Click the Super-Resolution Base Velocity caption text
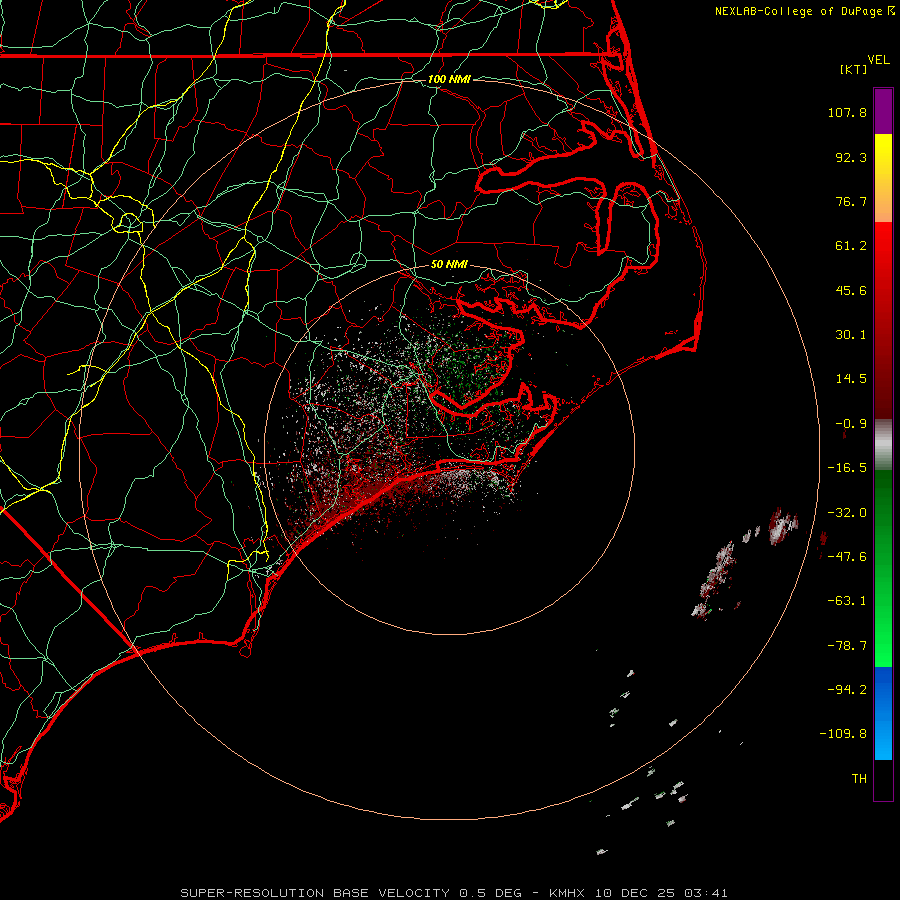The width and height of the screenshot is (900, 900). tap(454, 893)
